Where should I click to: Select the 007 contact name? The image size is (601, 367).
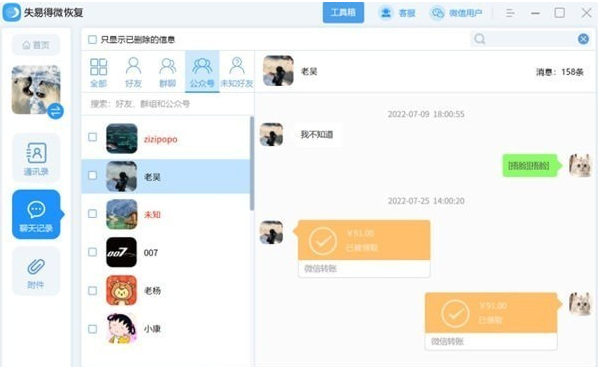[151, 253]
